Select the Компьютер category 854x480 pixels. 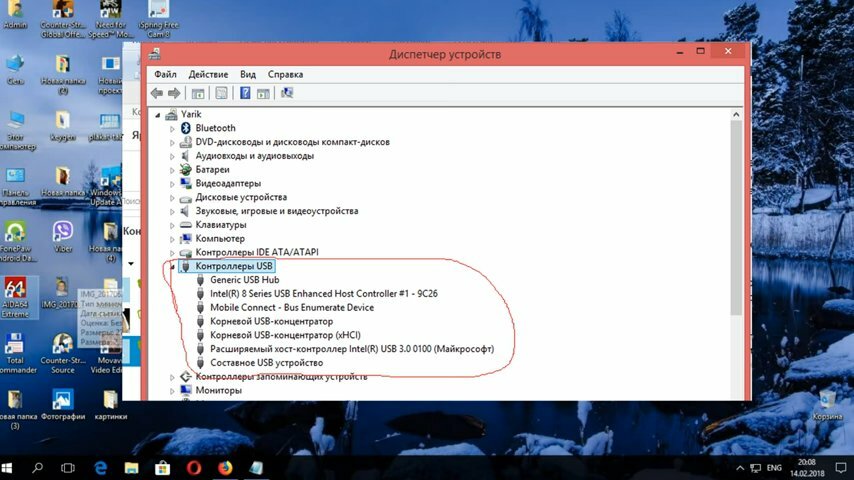[220, 239]
